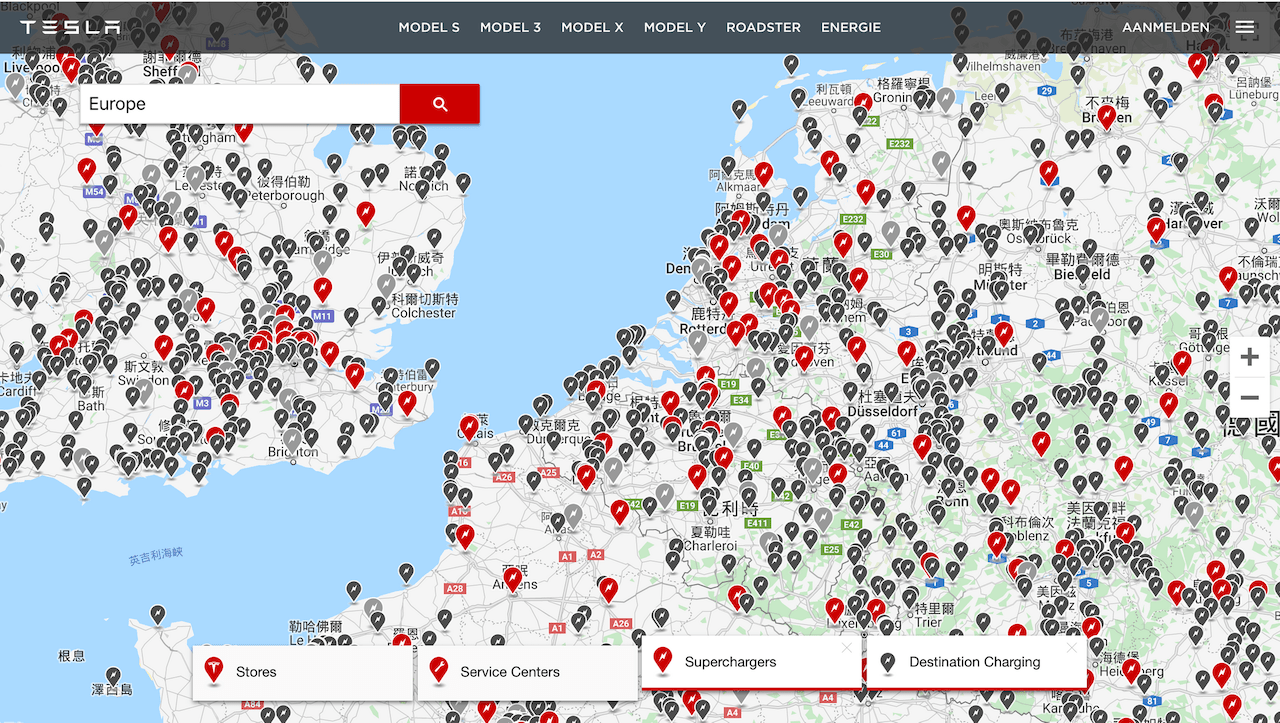This screenshot has width=1280, height=723.
Task: Select red Supercharger pin above M54 shield
Action: pyautogui.click(x=87, y=170)
